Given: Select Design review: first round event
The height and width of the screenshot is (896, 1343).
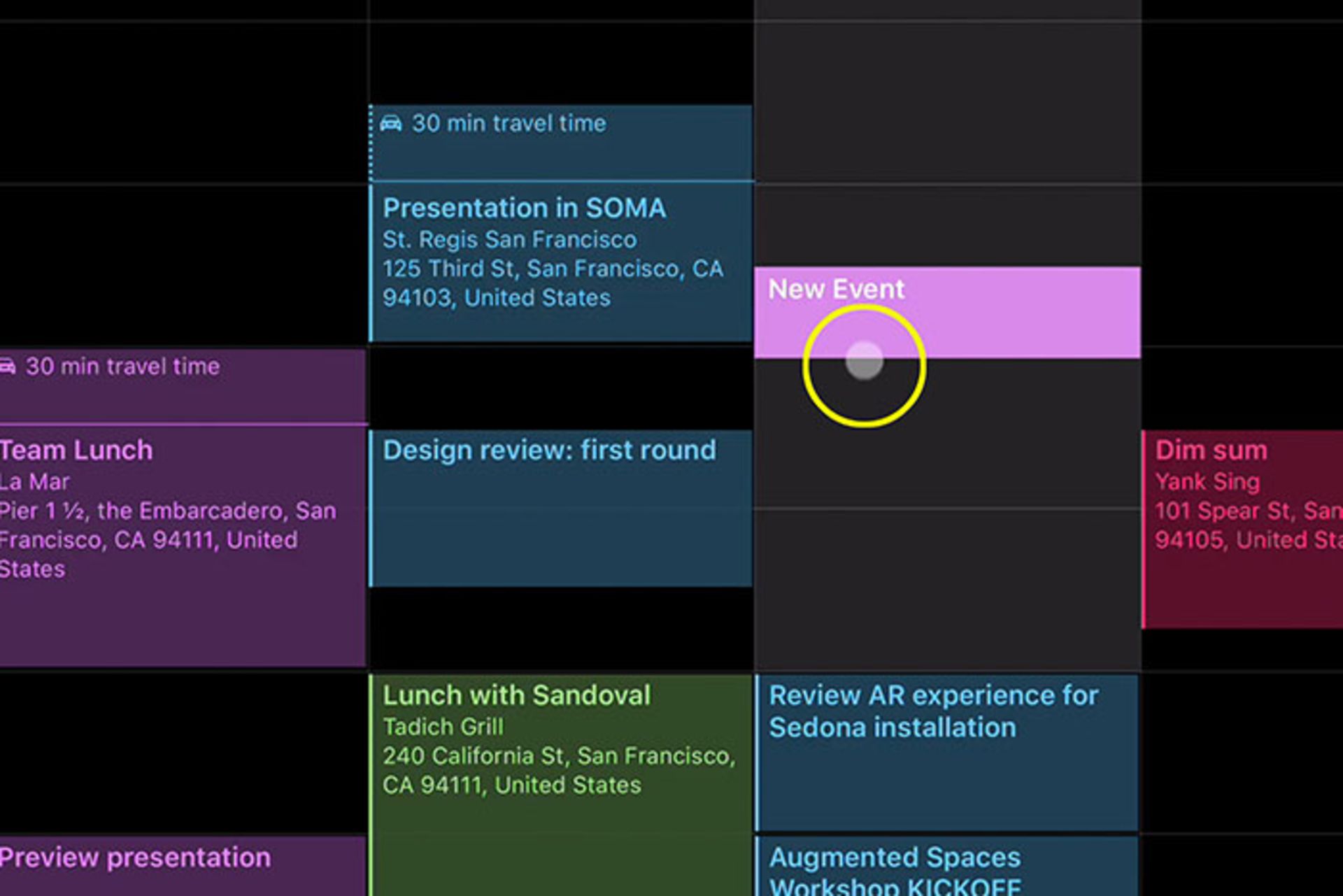Looking at the screenshot, I should point(561,509).
